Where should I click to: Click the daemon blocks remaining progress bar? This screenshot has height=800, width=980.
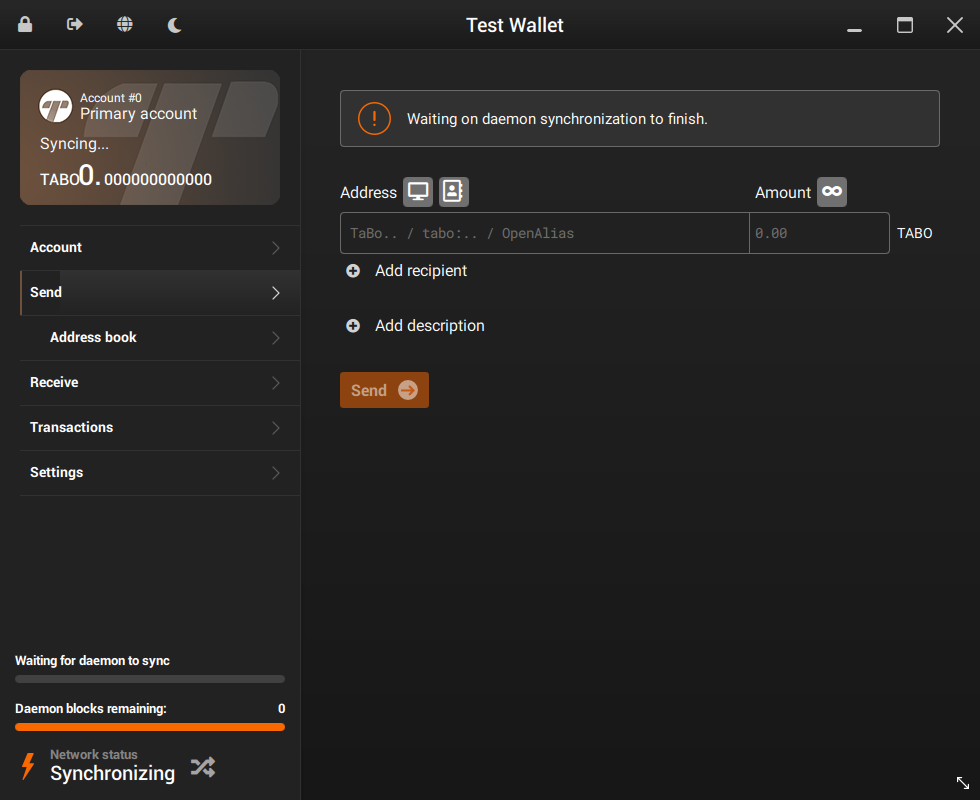[150, 727]
